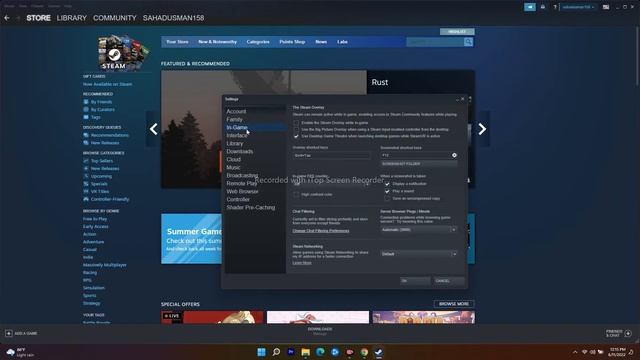Click the store search input field
The image size is (640, 360).
(435, 42)
